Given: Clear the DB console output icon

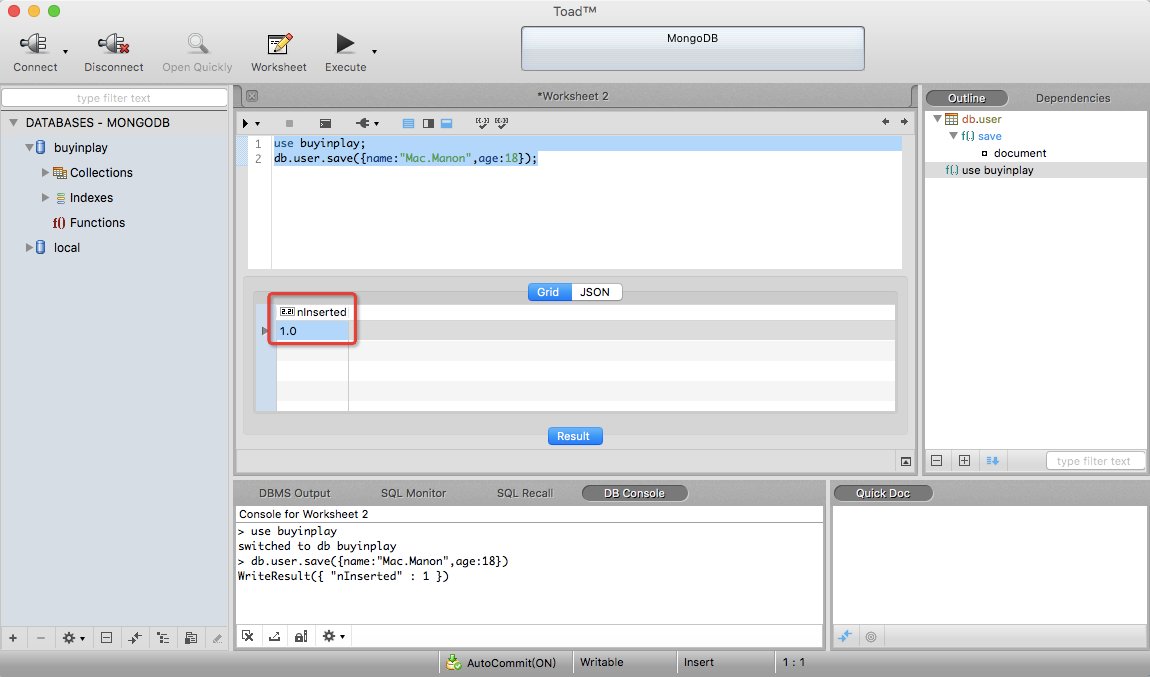Looking at the screenshot, I should pyautogui.click(x=248, y=636).
